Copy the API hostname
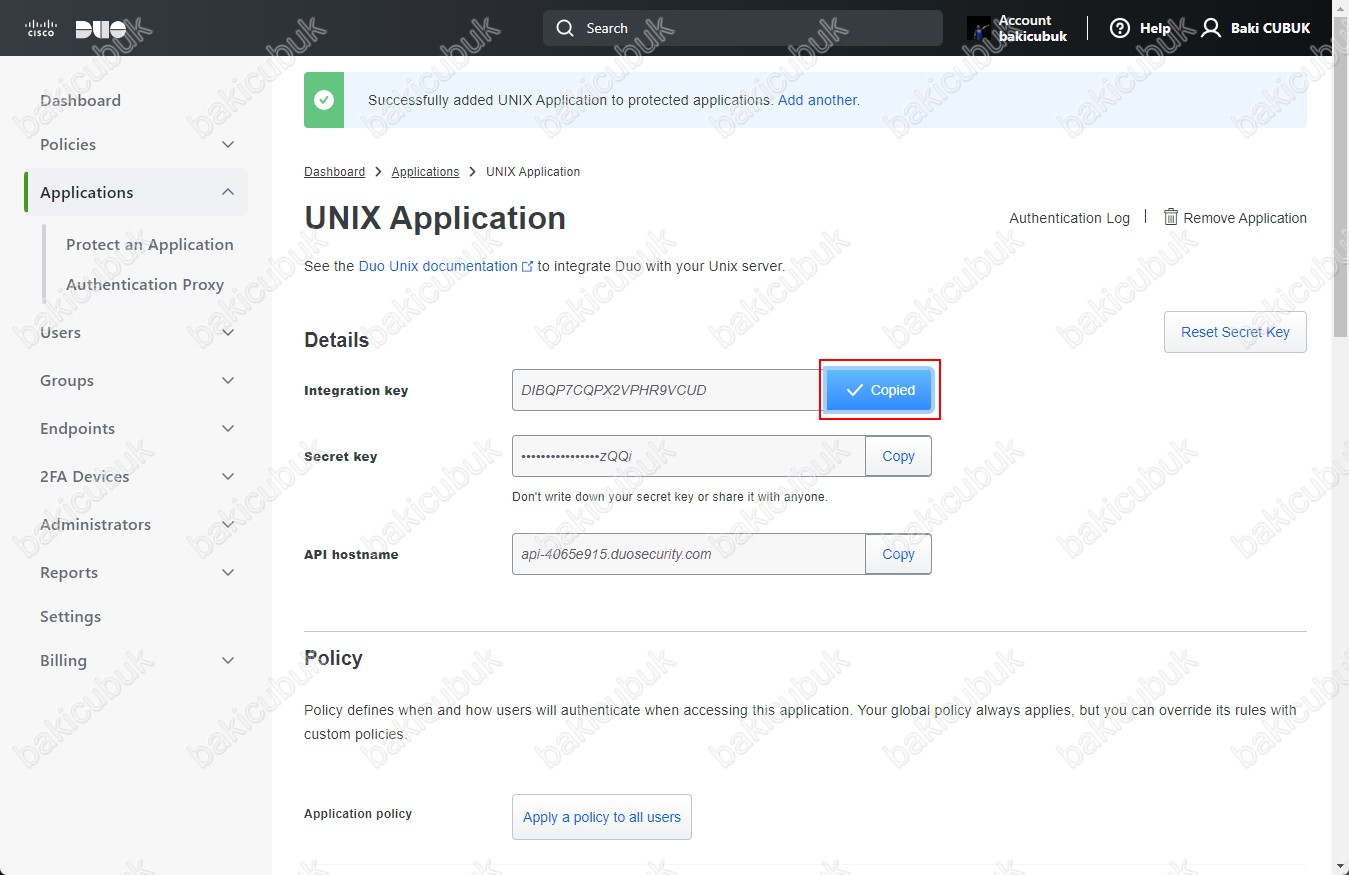The width and height of the screenshot is (1349, 875). point(898,554)
